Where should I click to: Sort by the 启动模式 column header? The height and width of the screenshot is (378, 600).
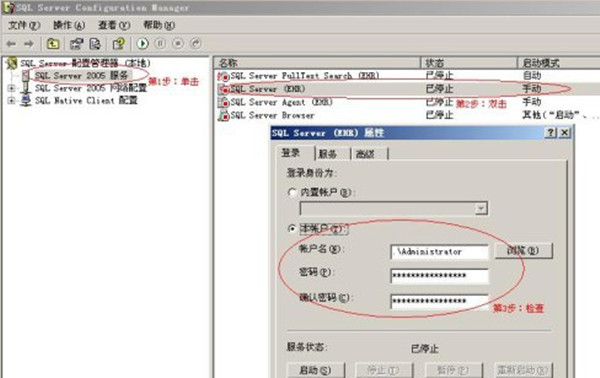pyautogui.click(x=559, y=63)
